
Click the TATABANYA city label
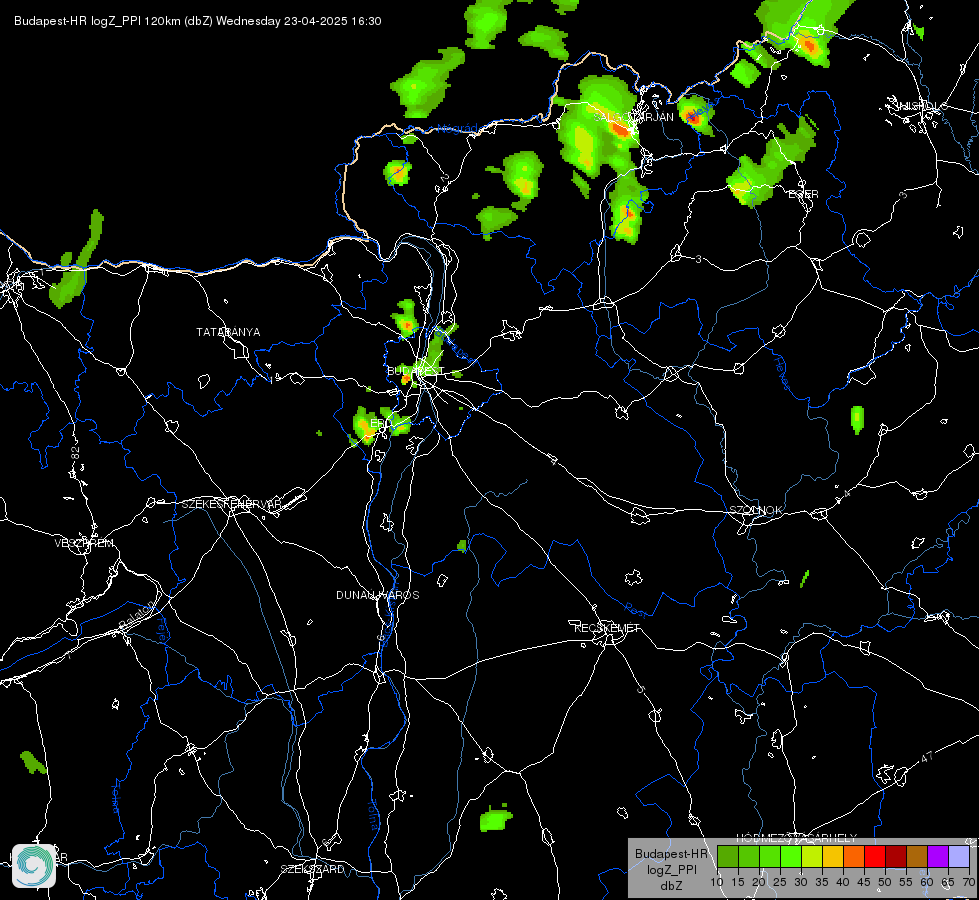click(x=228, y=332)
